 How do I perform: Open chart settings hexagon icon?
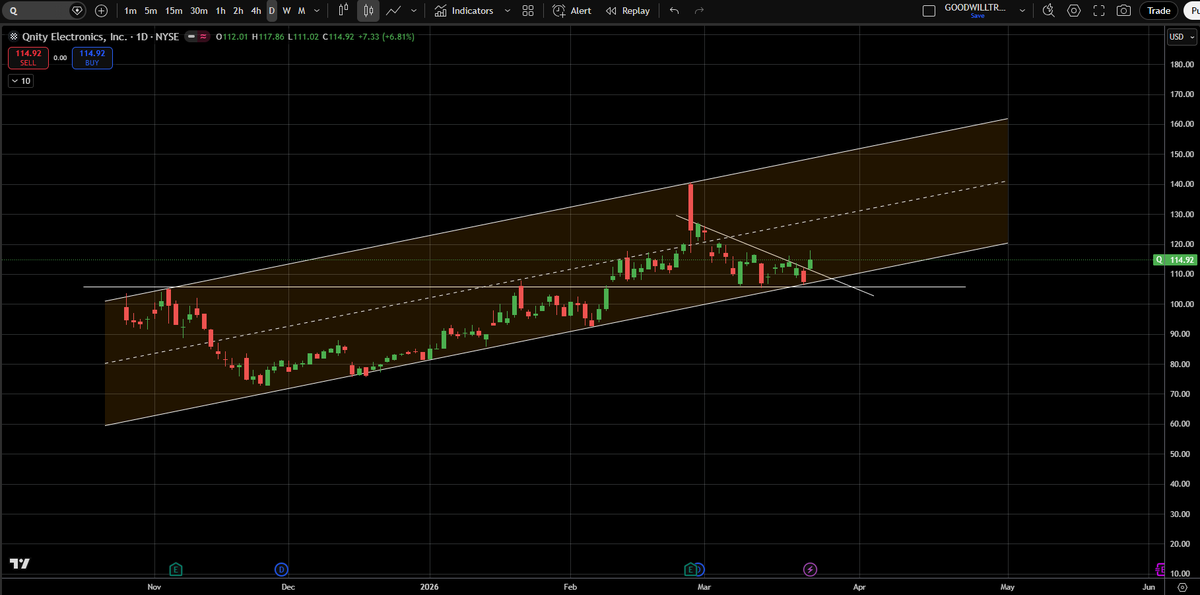coord(1074,11)
